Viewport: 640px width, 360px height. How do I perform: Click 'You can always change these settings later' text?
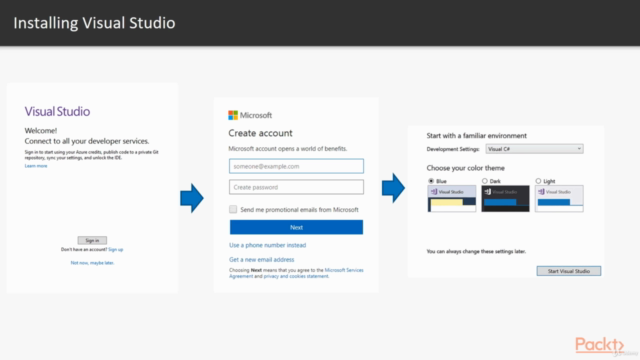coord(476,251)
